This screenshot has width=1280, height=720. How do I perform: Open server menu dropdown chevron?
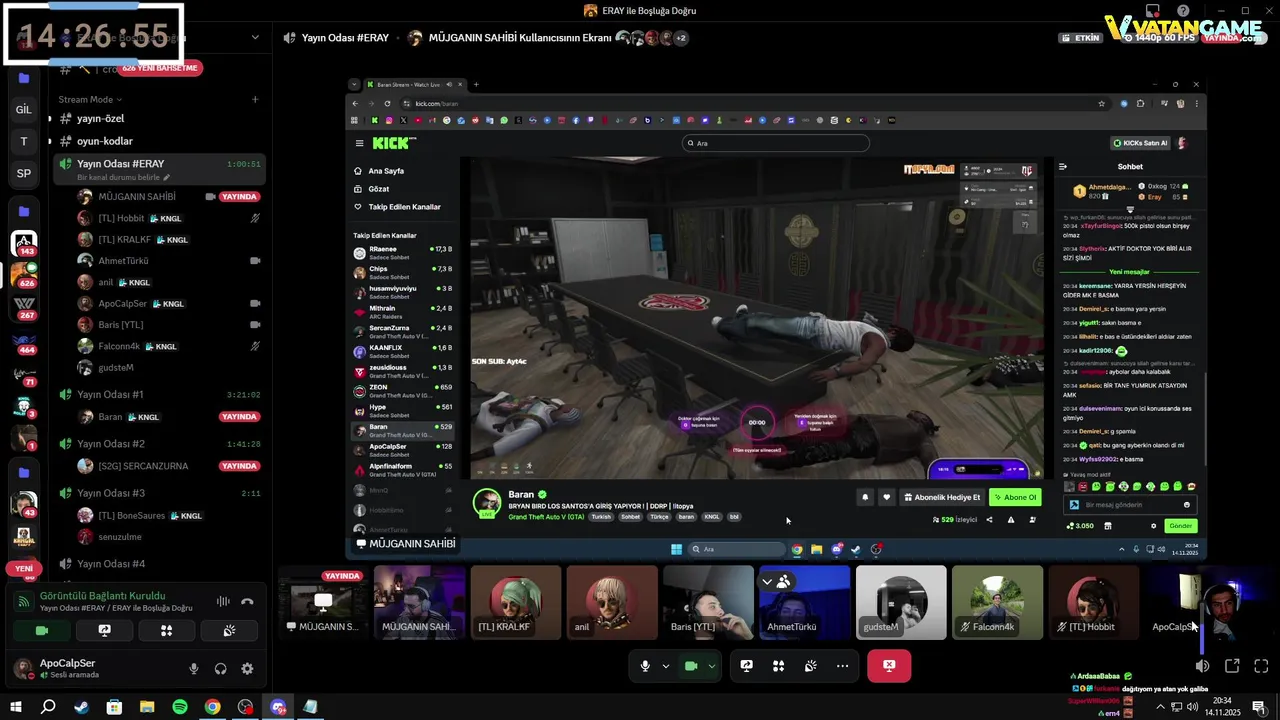click(255, 38)
